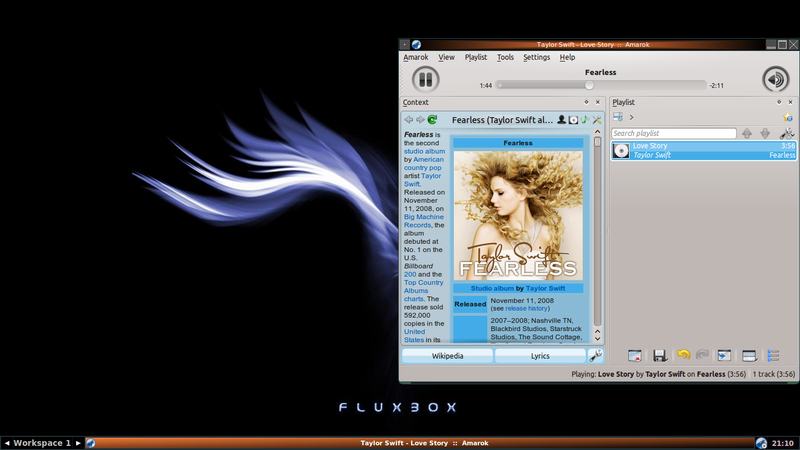Open the 'Taylor Swift' link under album cover
This screenshot has height=450, width=800.
pos(545,288)
